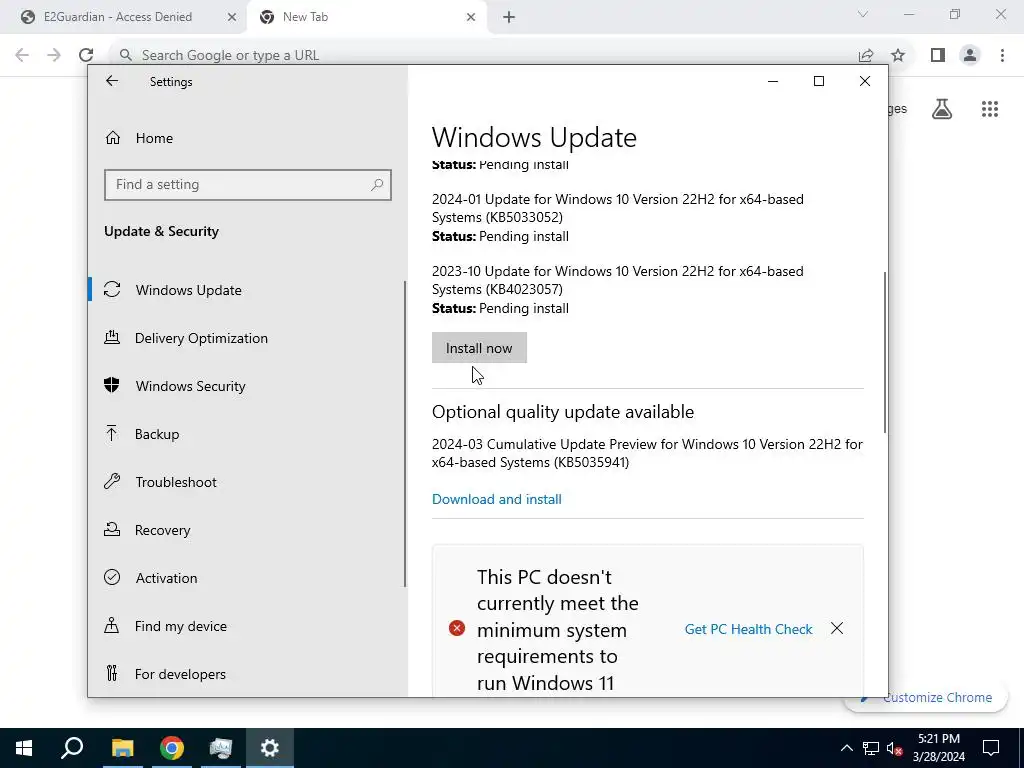Click the Recovery icon
1024x768 pixels.
[x=112, y=530]
